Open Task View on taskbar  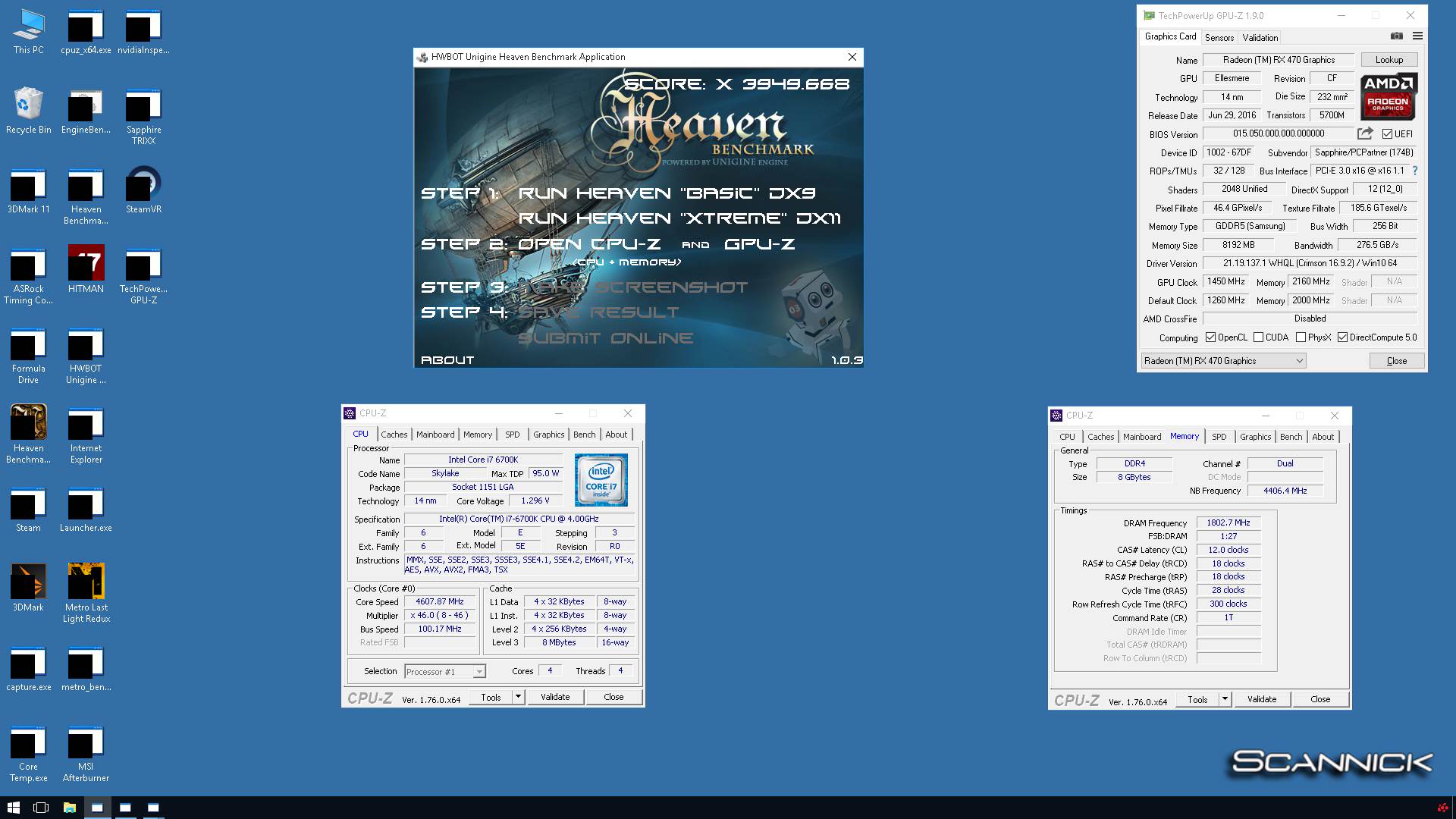click(x=41, y=808)
